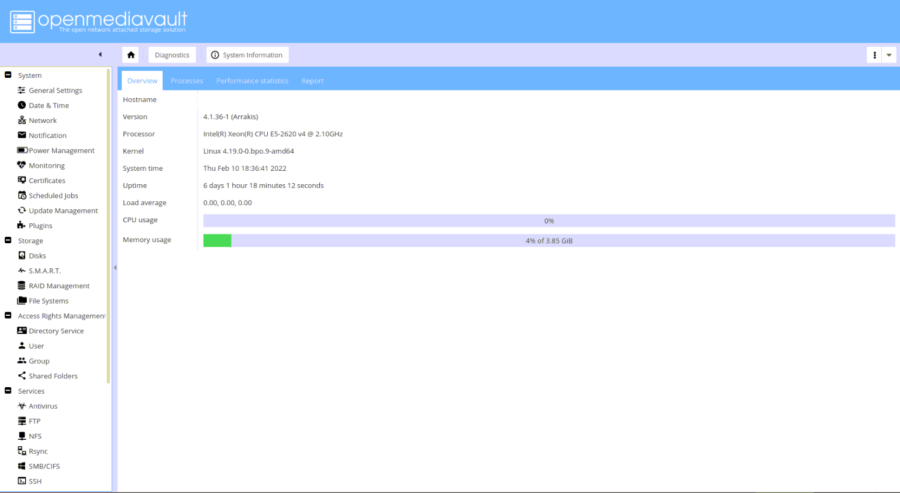Click the load average 0.00, 0.00, 0.00
The width and height of the screenshot is (900, 493).
point(227,203)
